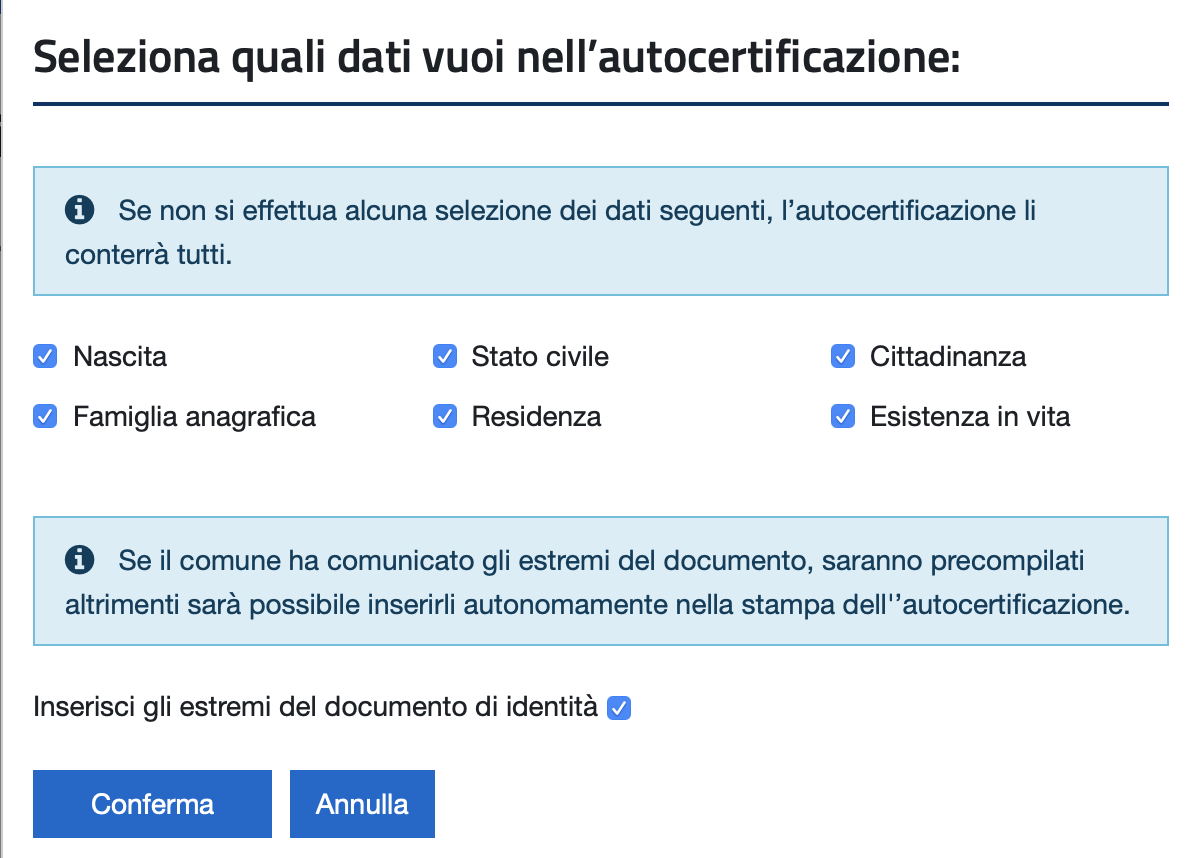The height and width of the screenshot is (858, 1194).
Task: Click the 'Residenza' label text
Action: pos(536,416)
